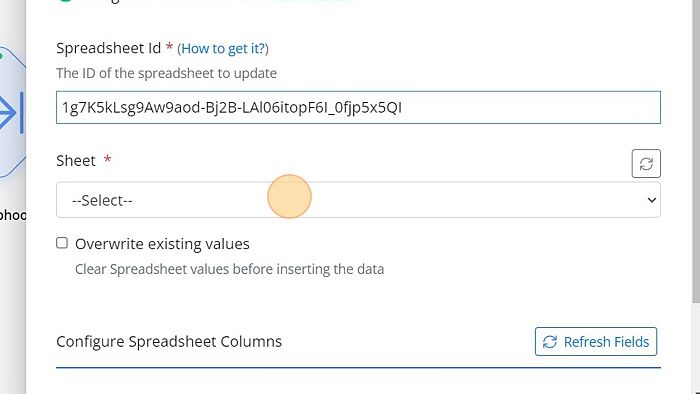
Task: Select the arrow node icon on the canvas
Action: 11,112
